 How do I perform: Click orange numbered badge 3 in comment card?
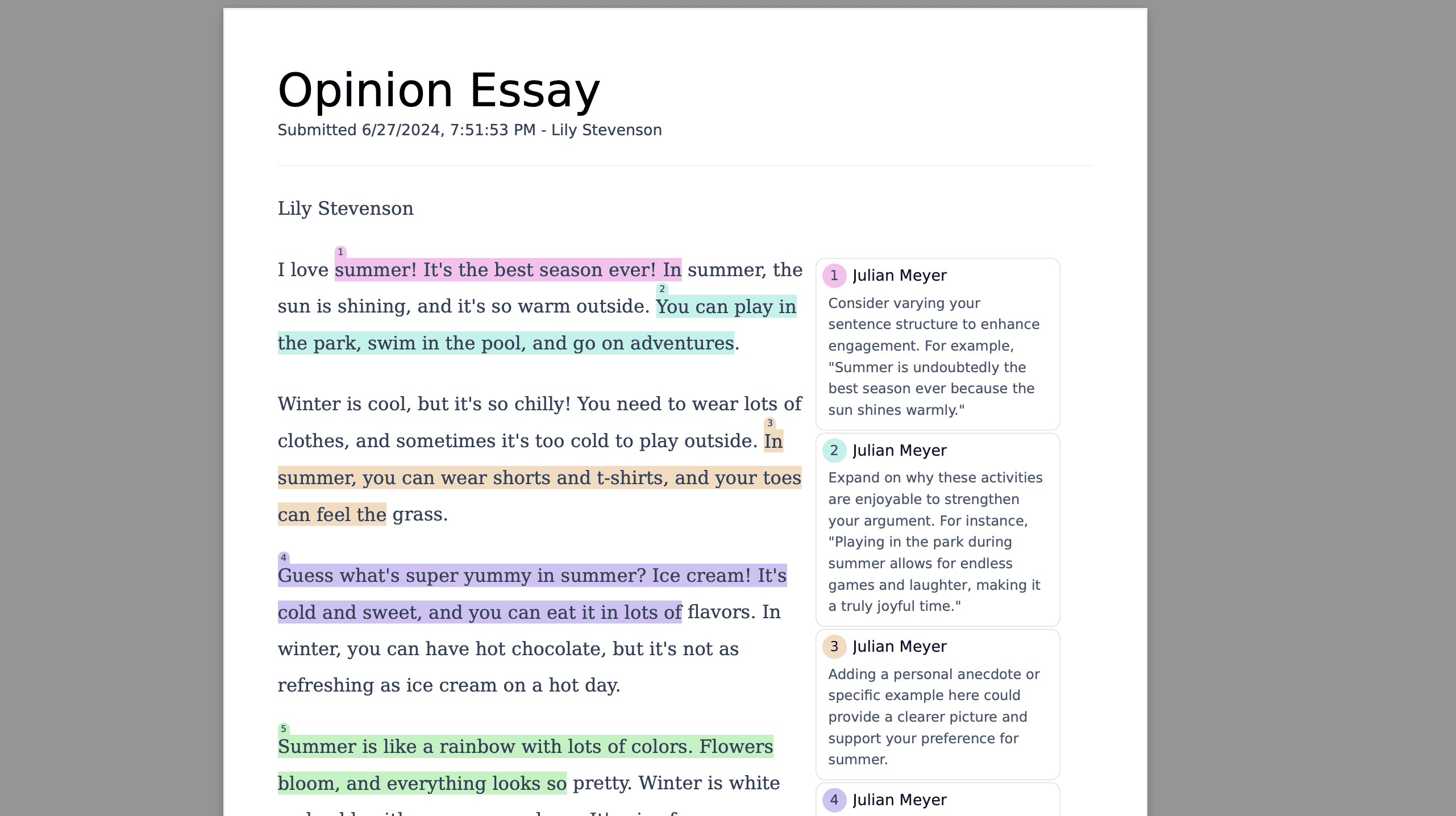834,647
